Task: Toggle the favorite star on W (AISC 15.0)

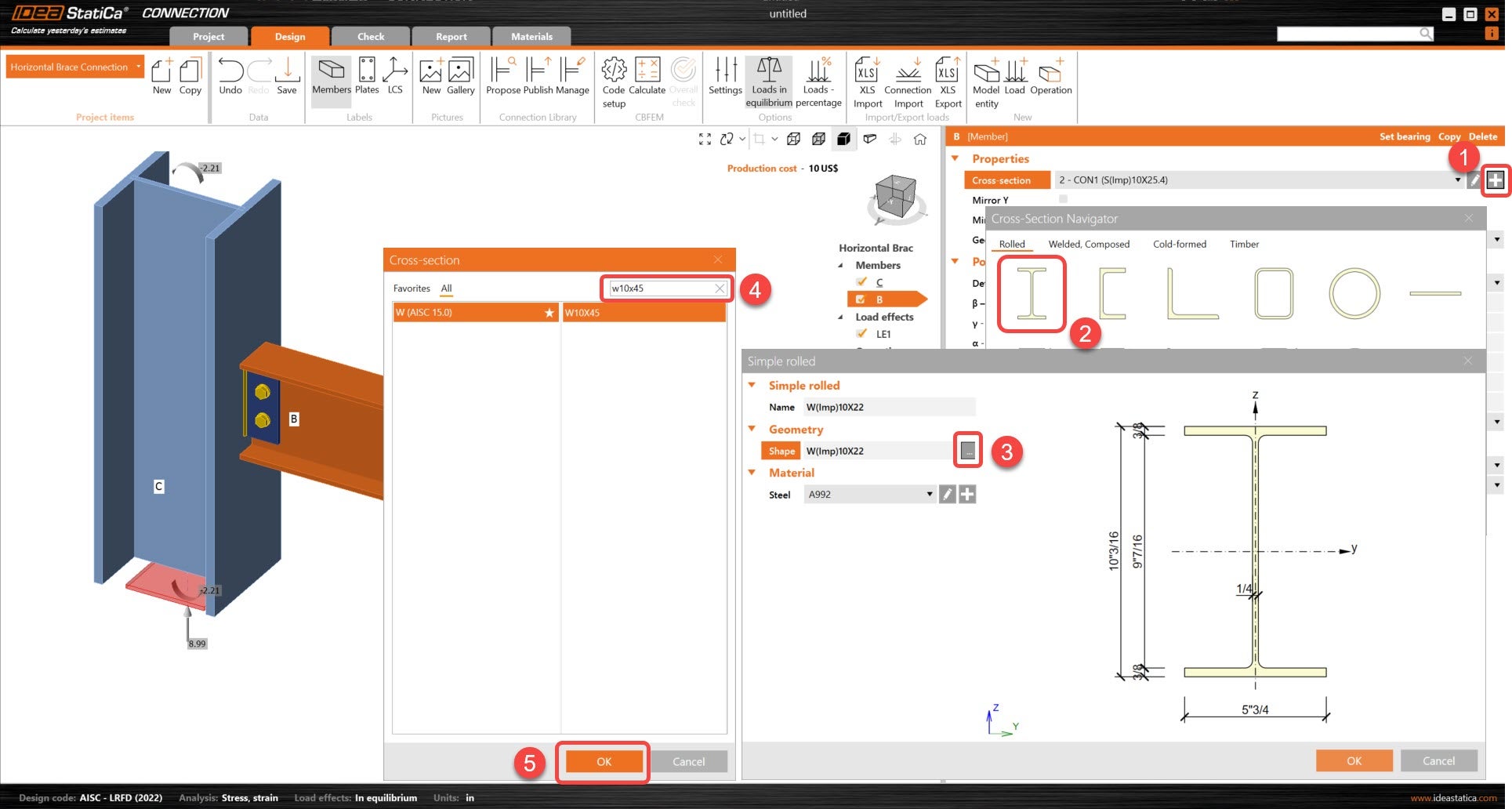Action: [549, 312]
